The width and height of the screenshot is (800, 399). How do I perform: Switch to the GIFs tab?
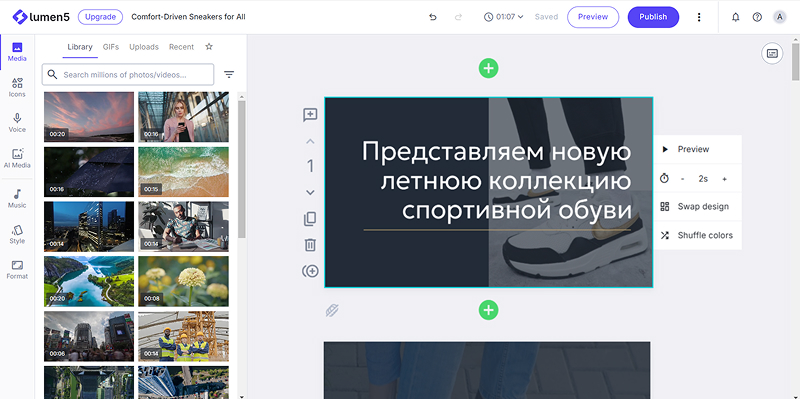coord(111,47)
